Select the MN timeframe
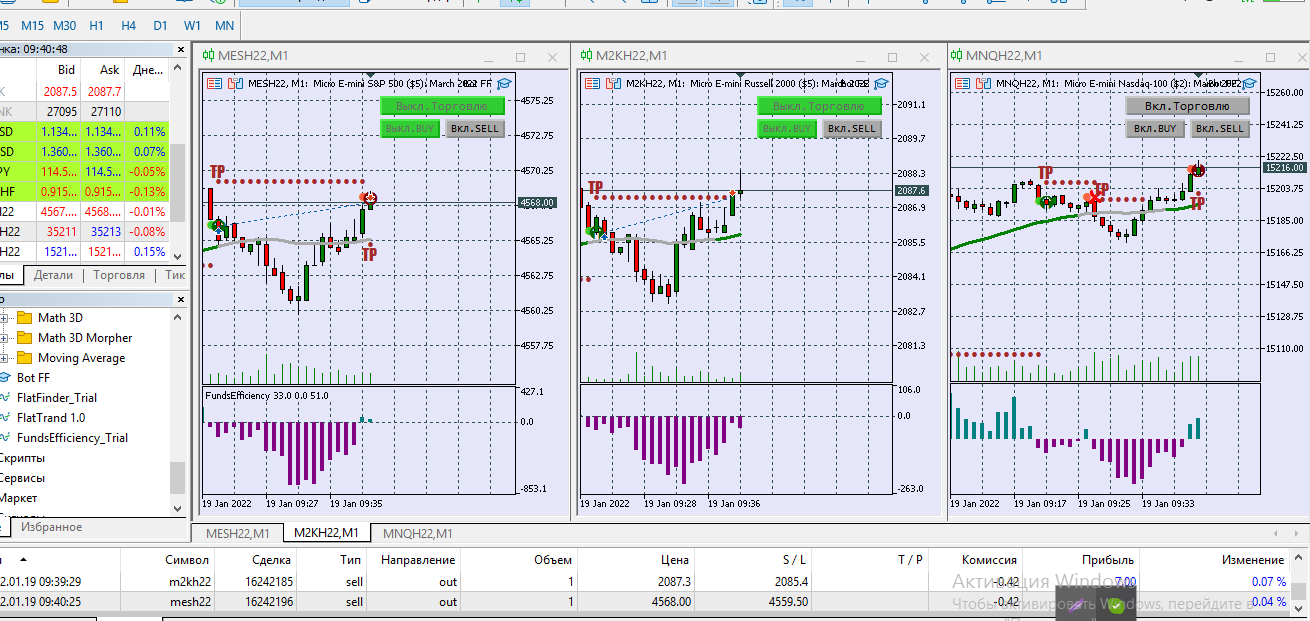1310x621 pixels. click(x=225, y=25)
